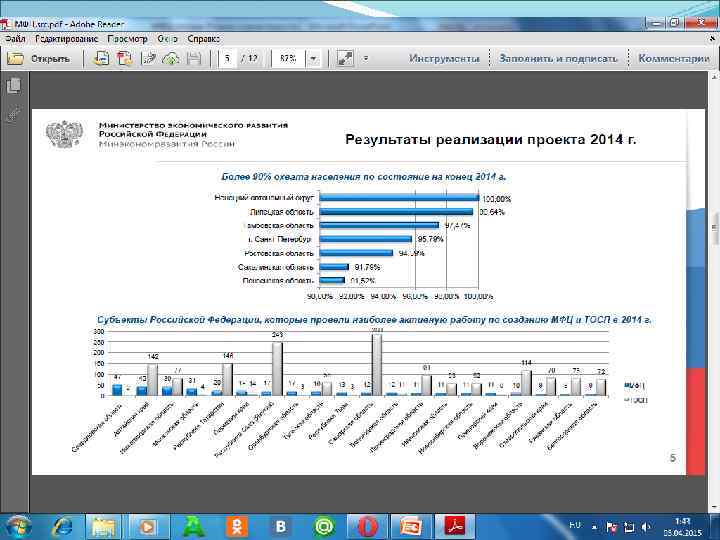Open PowerPoint icon on taskbar

click(x=411, y=527)
